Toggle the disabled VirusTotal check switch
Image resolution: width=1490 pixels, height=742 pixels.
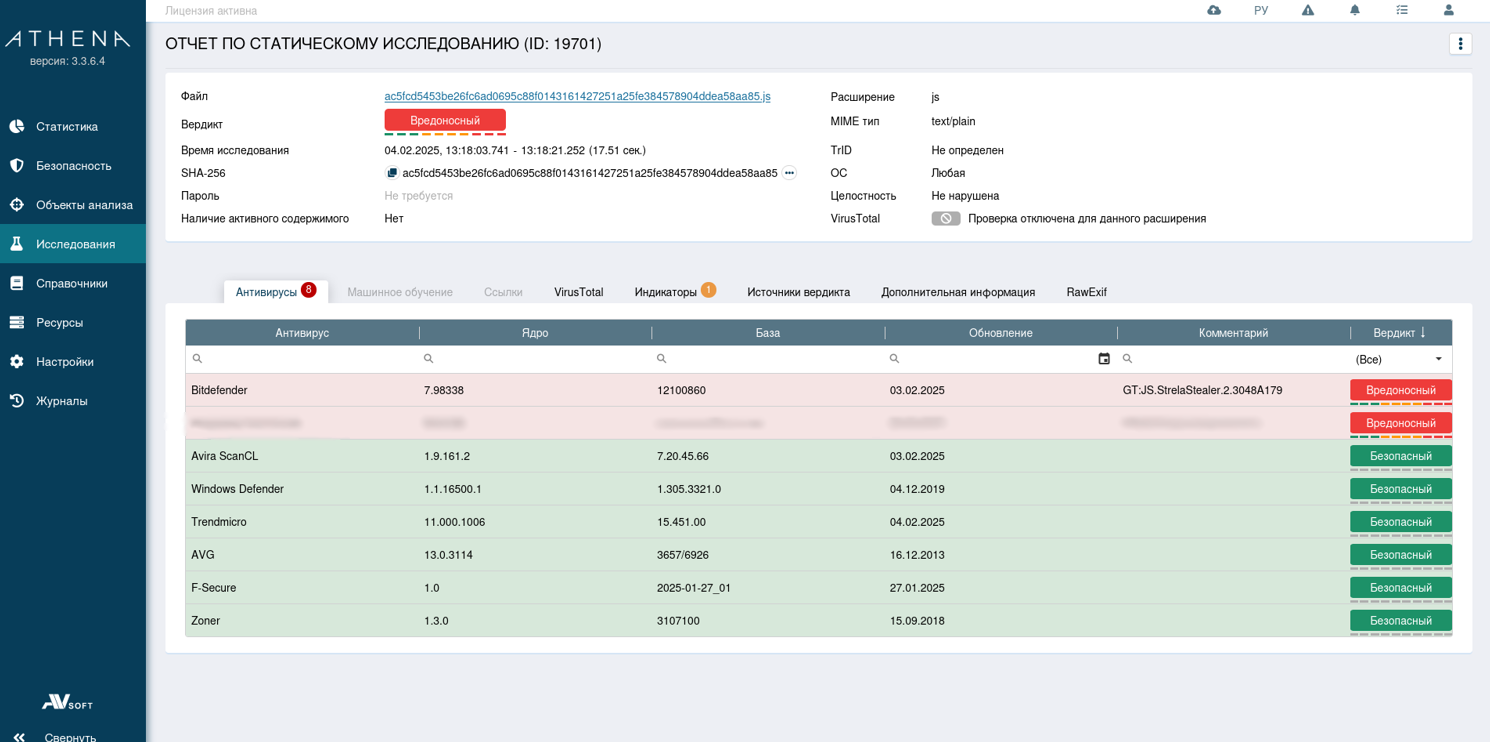(x=945, y=219)
